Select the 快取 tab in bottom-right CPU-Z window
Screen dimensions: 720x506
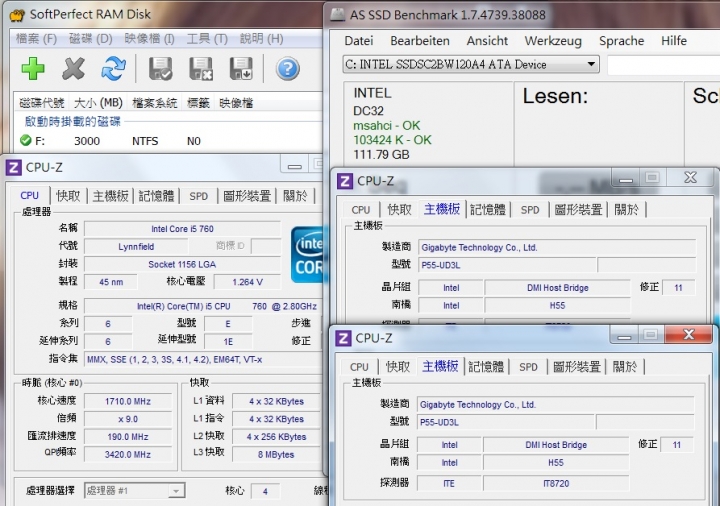coord(398,367)
